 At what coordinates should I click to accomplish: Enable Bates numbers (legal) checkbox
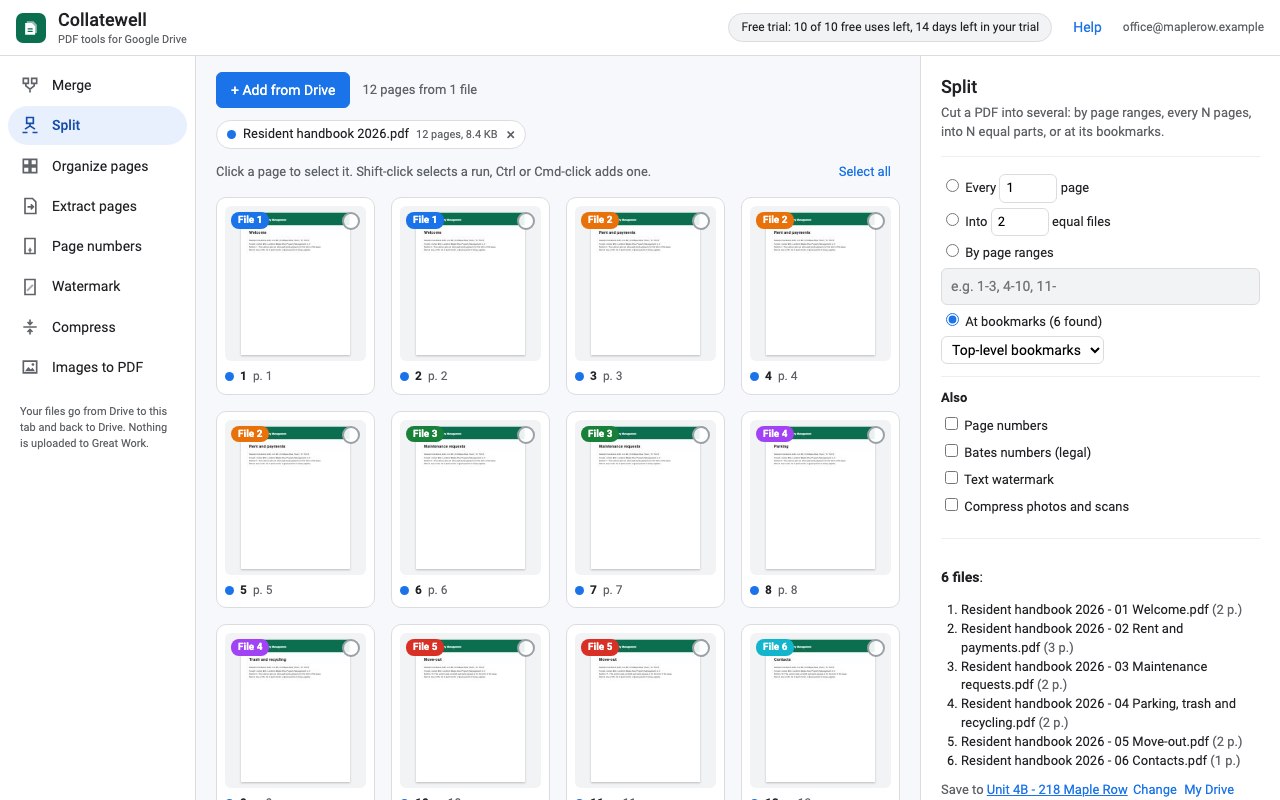tap(952, 451)
